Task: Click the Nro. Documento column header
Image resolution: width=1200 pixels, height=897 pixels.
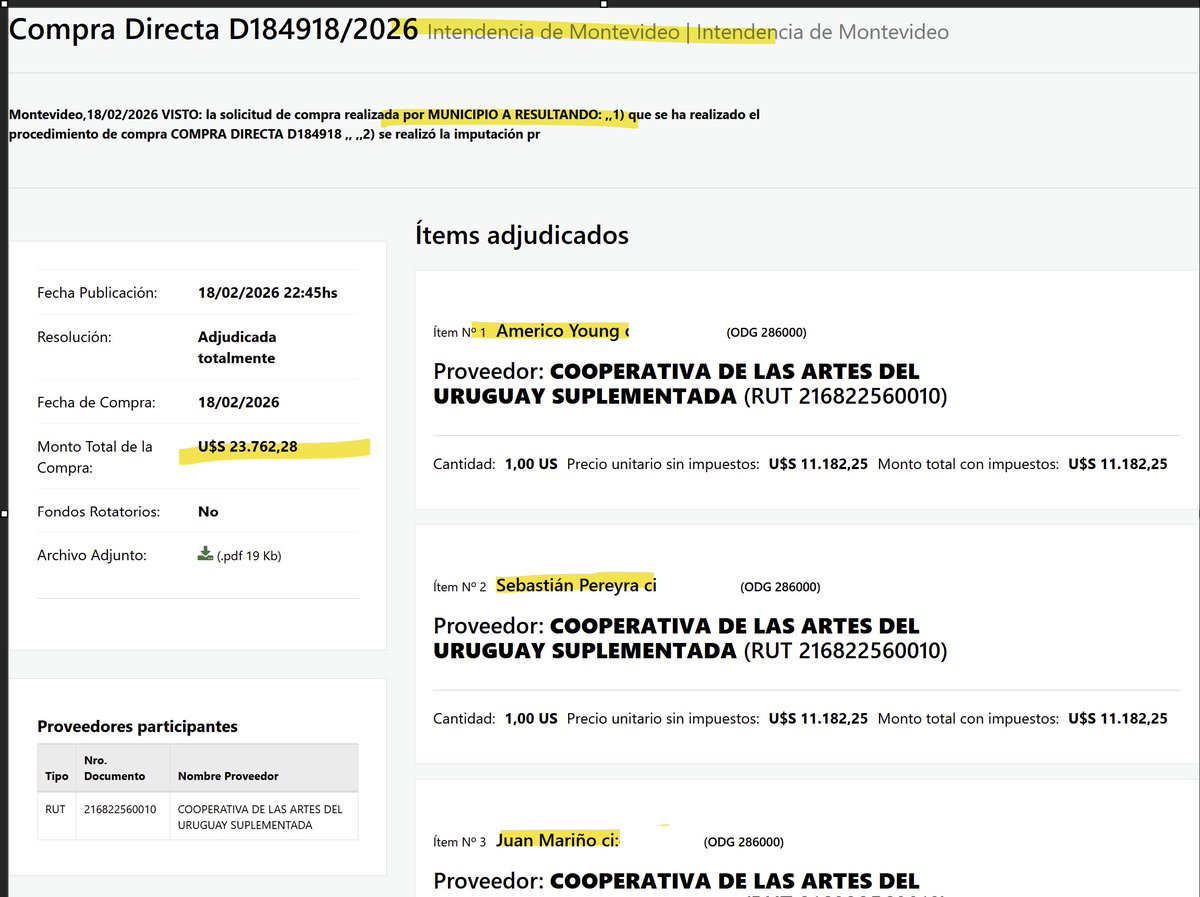Action: click(115, 768)
